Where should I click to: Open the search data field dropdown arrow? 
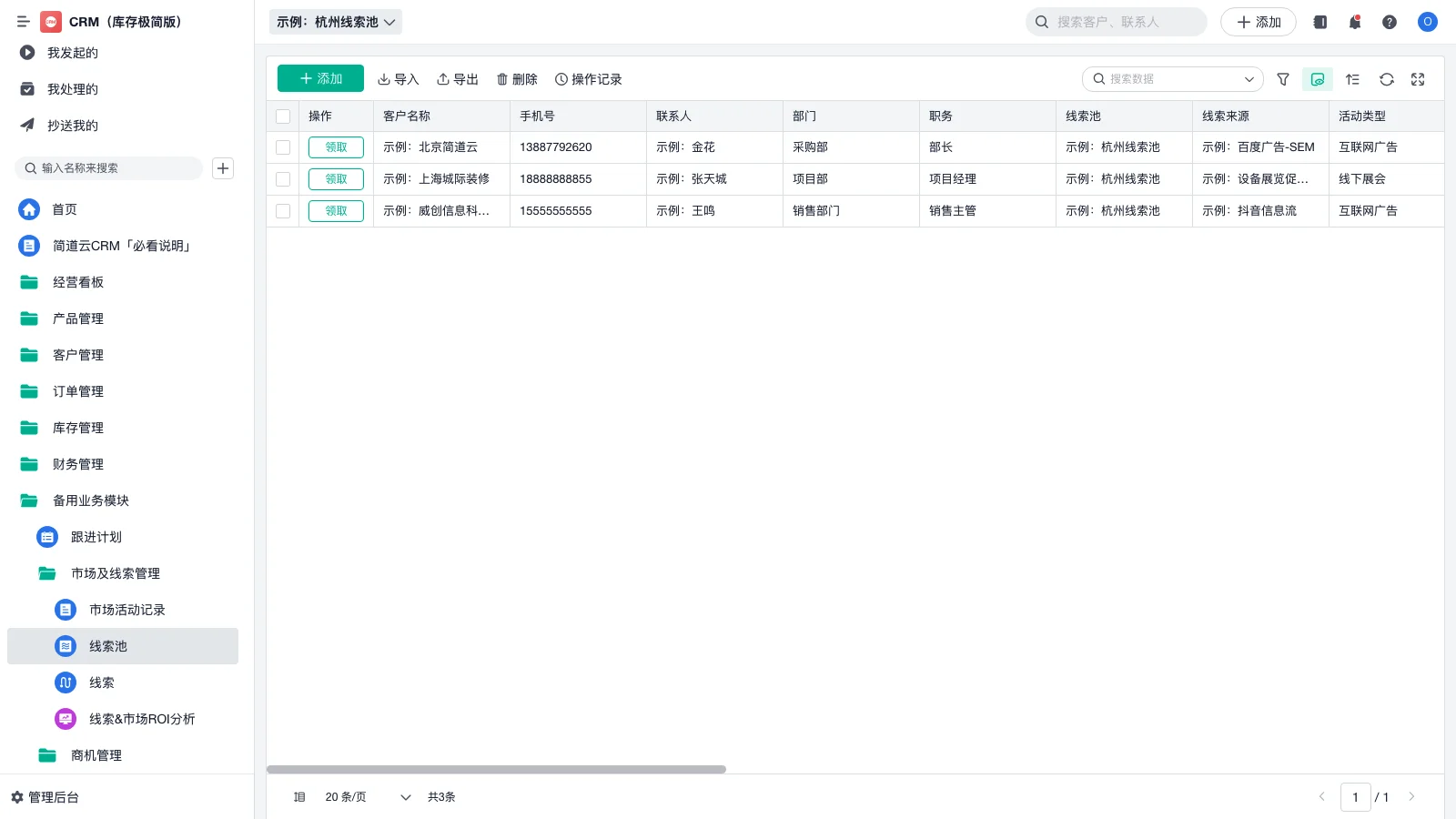click(x=1249, y=79)
